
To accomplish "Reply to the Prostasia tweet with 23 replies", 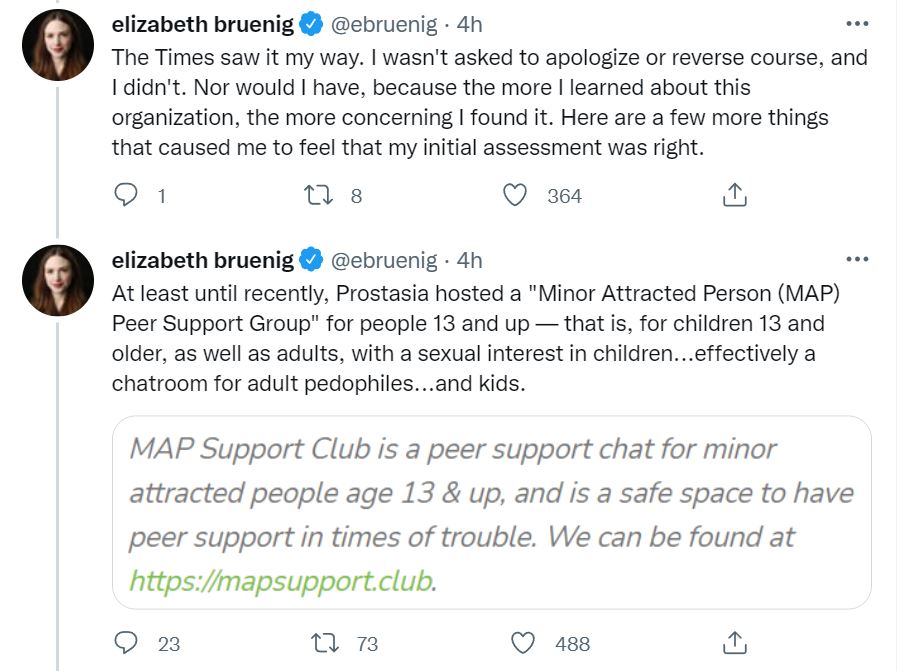I will coord(126,643).
